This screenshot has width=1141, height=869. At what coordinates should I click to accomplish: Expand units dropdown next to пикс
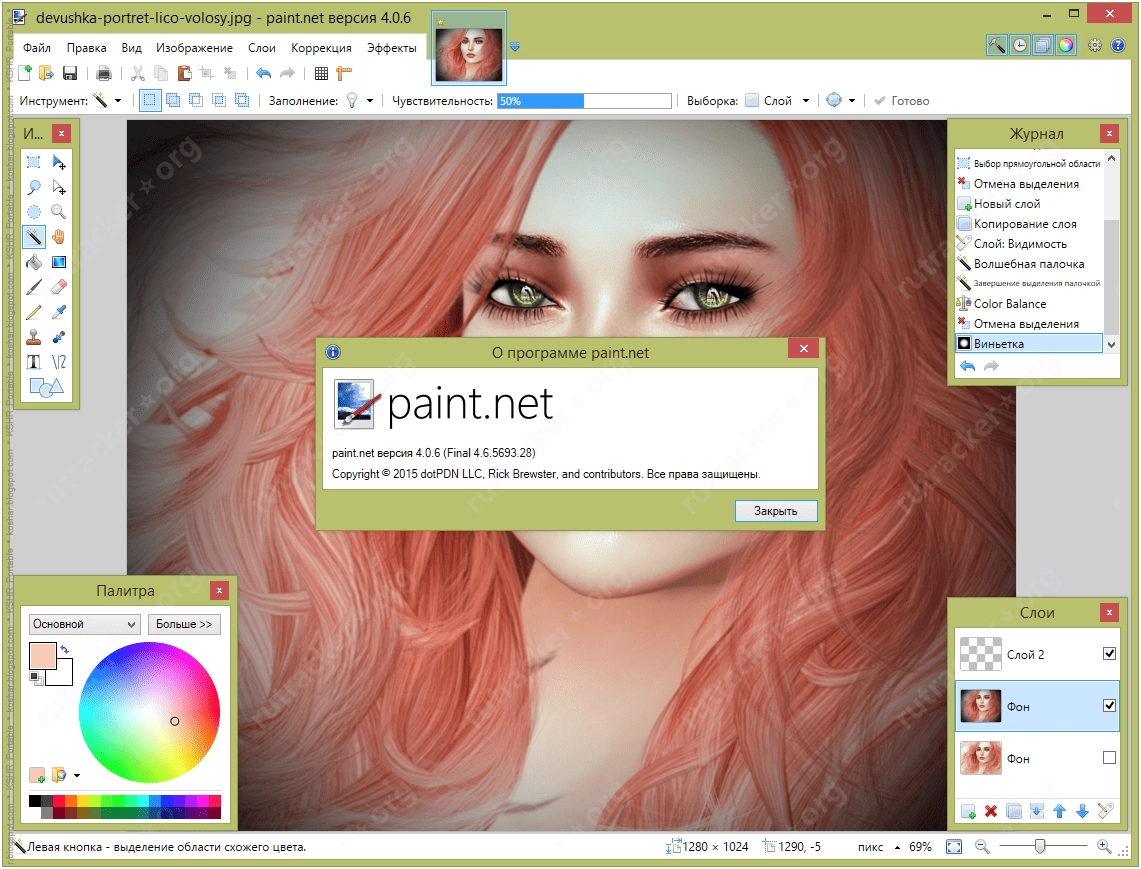[897, 846]
